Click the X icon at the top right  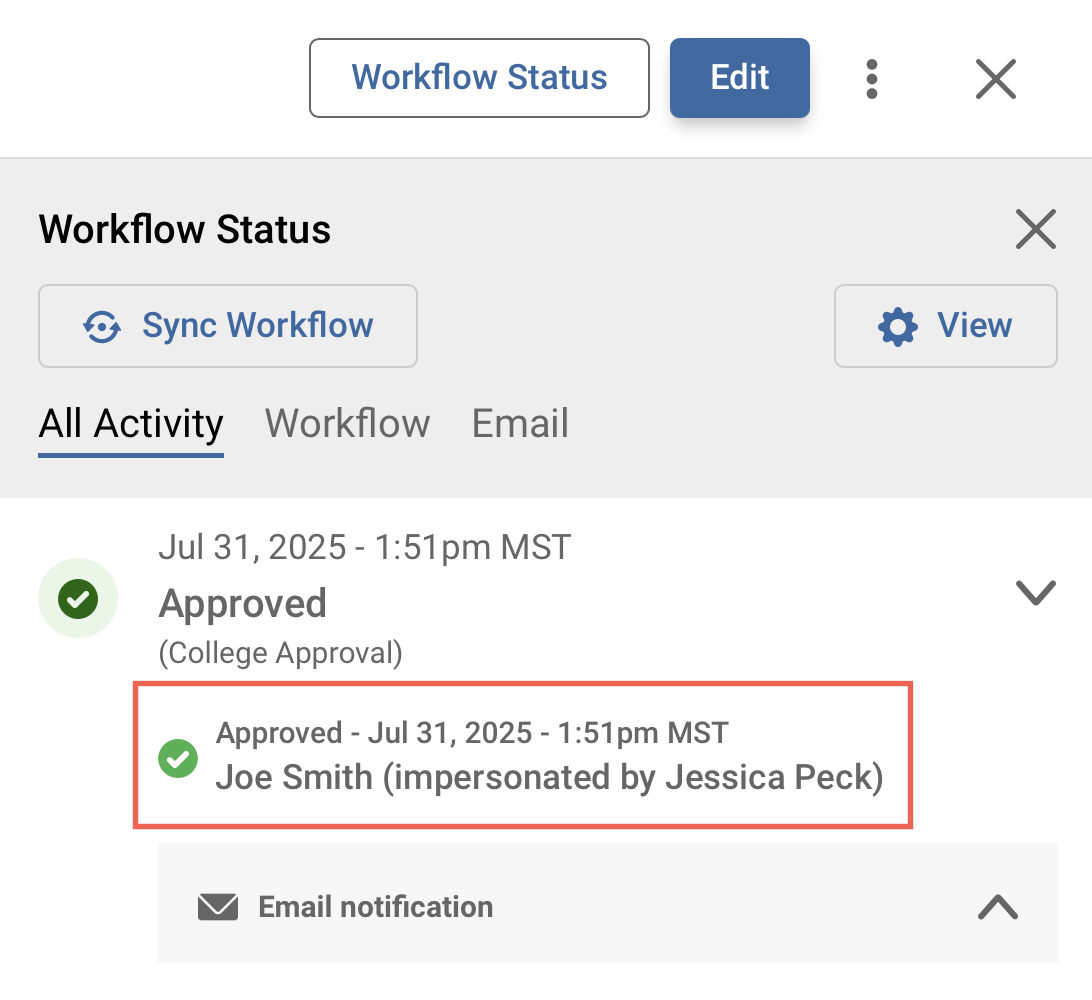[x=995, y=78]
